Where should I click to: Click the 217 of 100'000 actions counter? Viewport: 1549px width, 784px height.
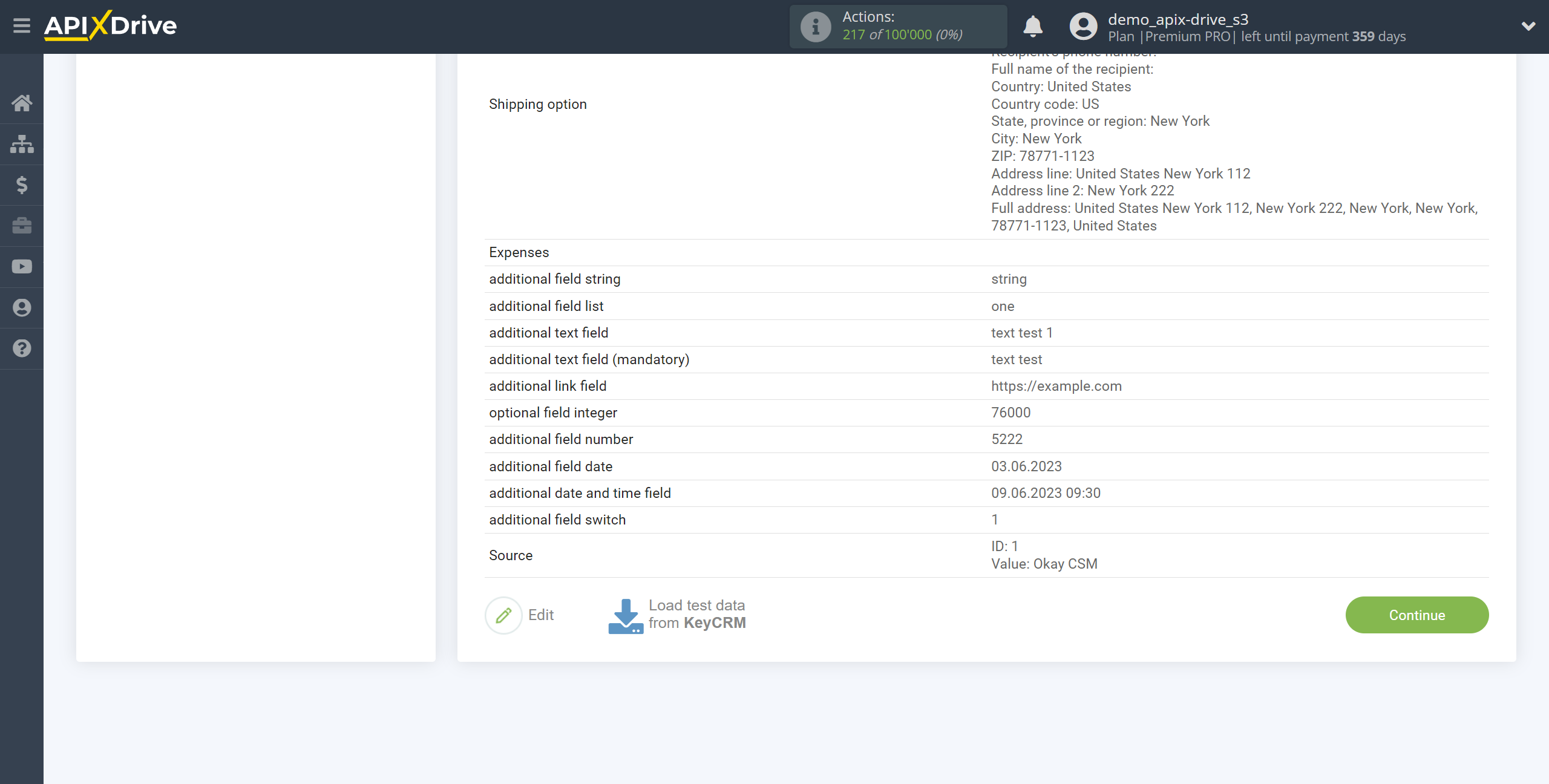pos(902,34)
